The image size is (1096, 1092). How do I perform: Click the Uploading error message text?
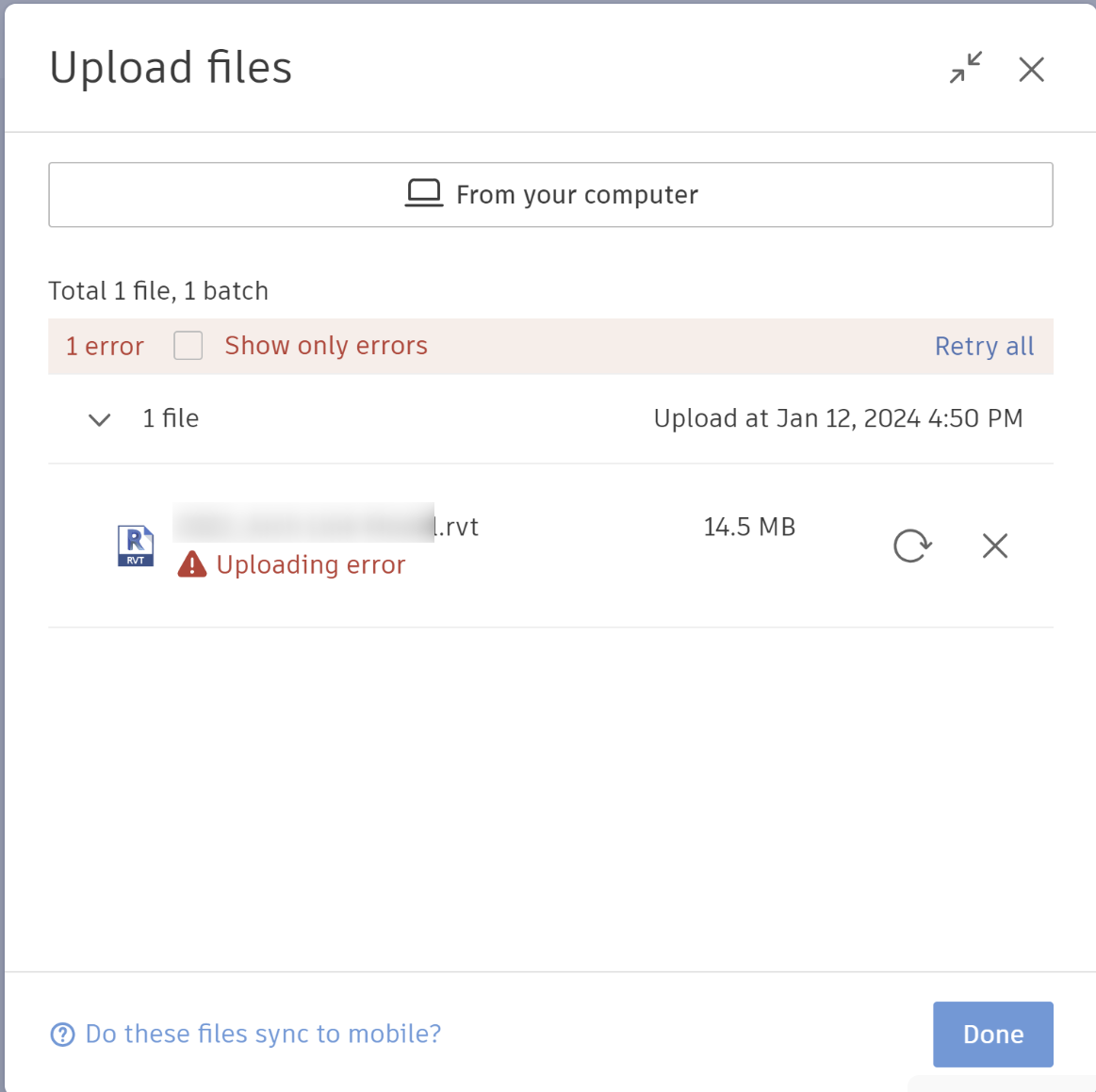(311, 564)
